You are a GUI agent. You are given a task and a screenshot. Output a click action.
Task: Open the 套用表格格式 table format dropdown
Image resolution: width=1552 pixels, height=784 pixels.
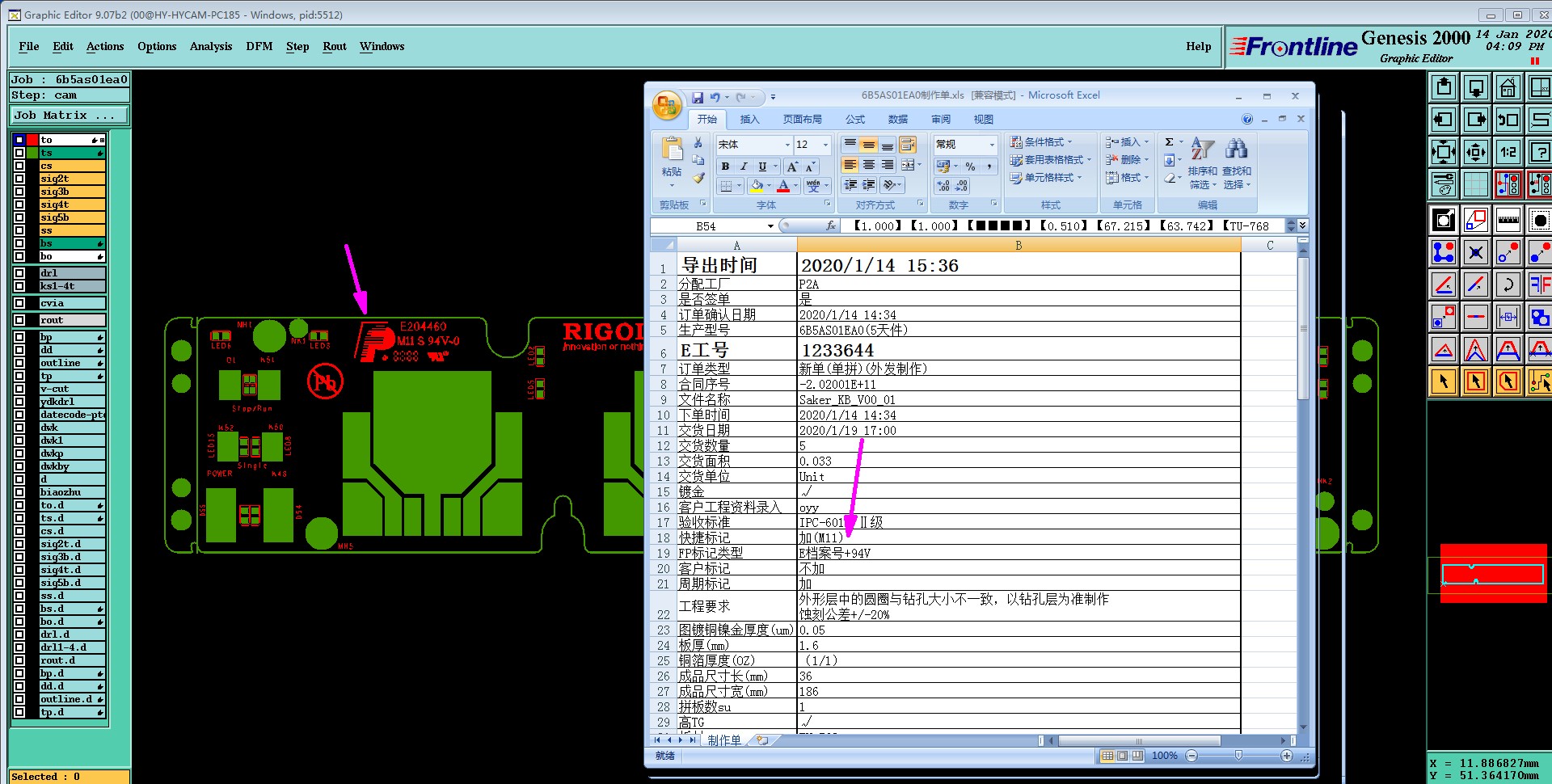pos(1050,160)
